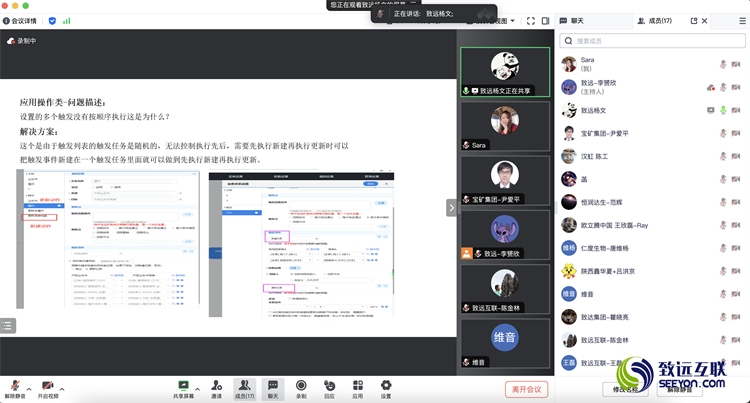Click the red 离开会议 button

tap(526, 389)
